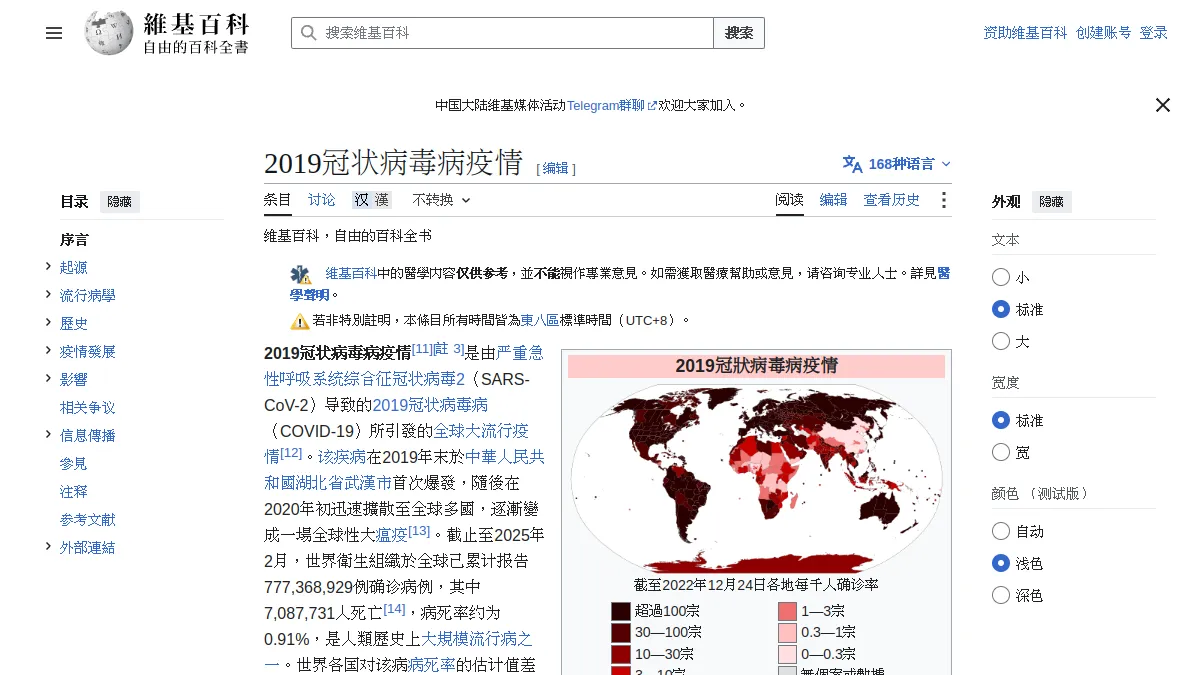Go to 注释 in contents
Image resolution: width=1200 pixels, height=675 pixels.
click(x=74, y=492)
